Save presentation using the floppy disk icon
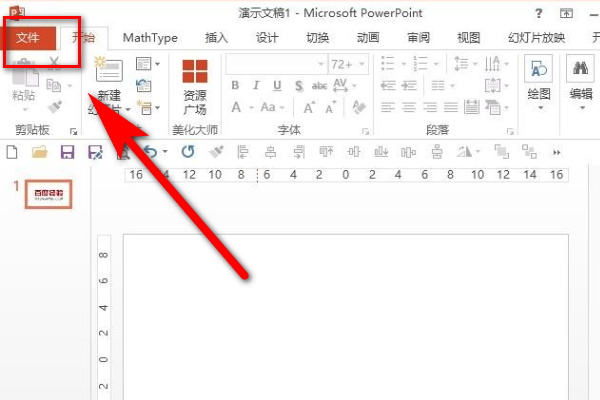The height and width of the screenshot is (400, 600). tap(68, 151)
